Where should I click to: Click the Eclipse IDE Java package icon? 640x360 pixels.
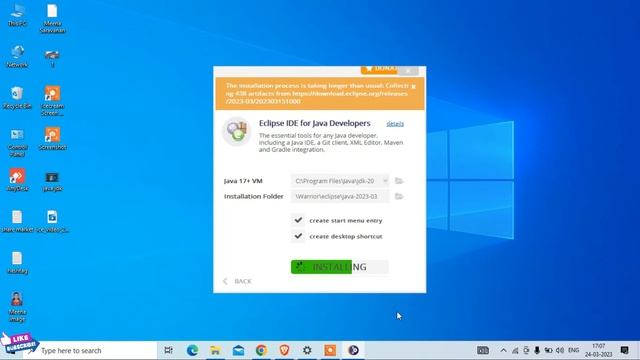tap(237, 131)
